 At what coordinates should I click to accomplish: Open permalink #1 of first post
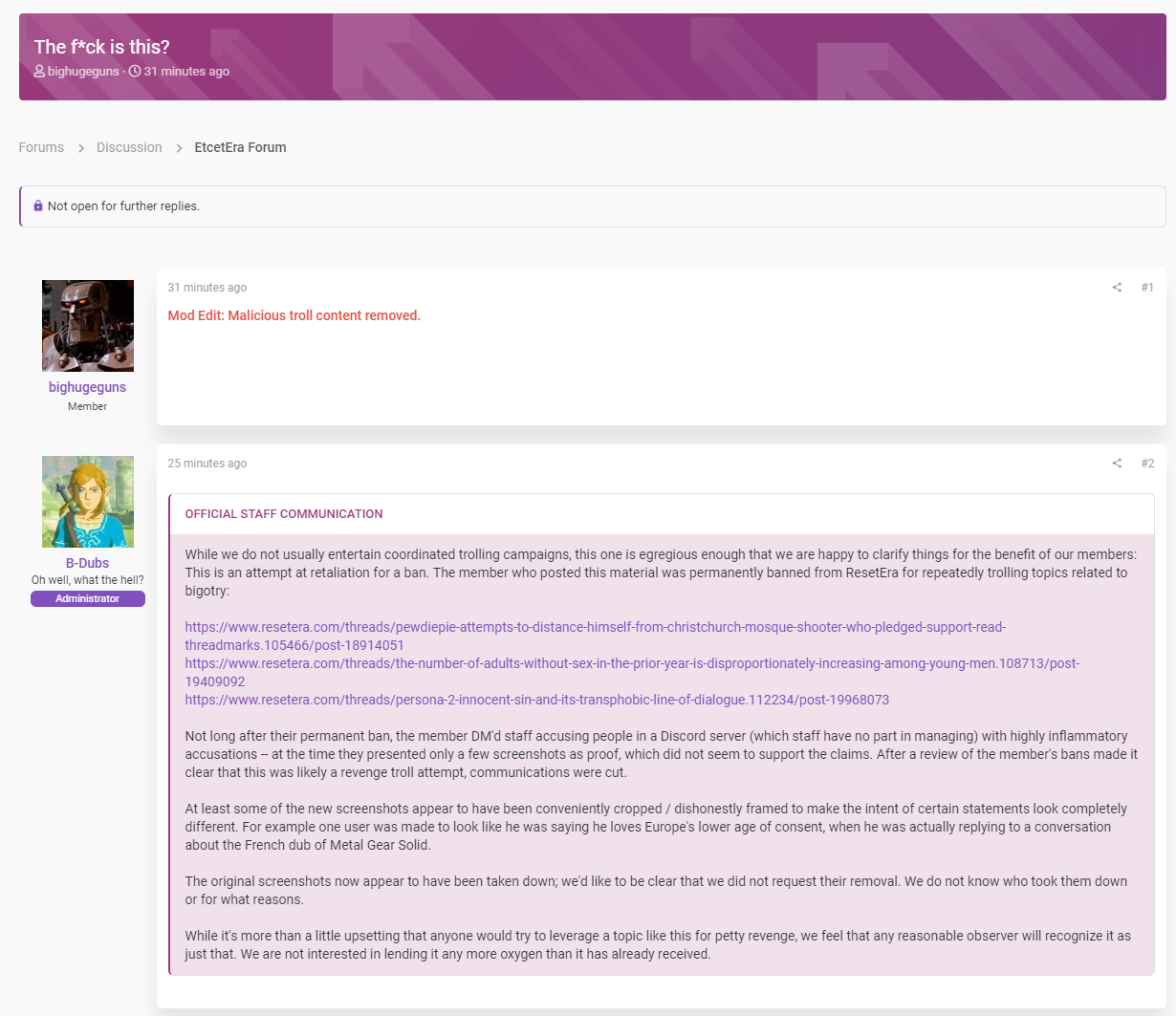tap(1147, 288)
